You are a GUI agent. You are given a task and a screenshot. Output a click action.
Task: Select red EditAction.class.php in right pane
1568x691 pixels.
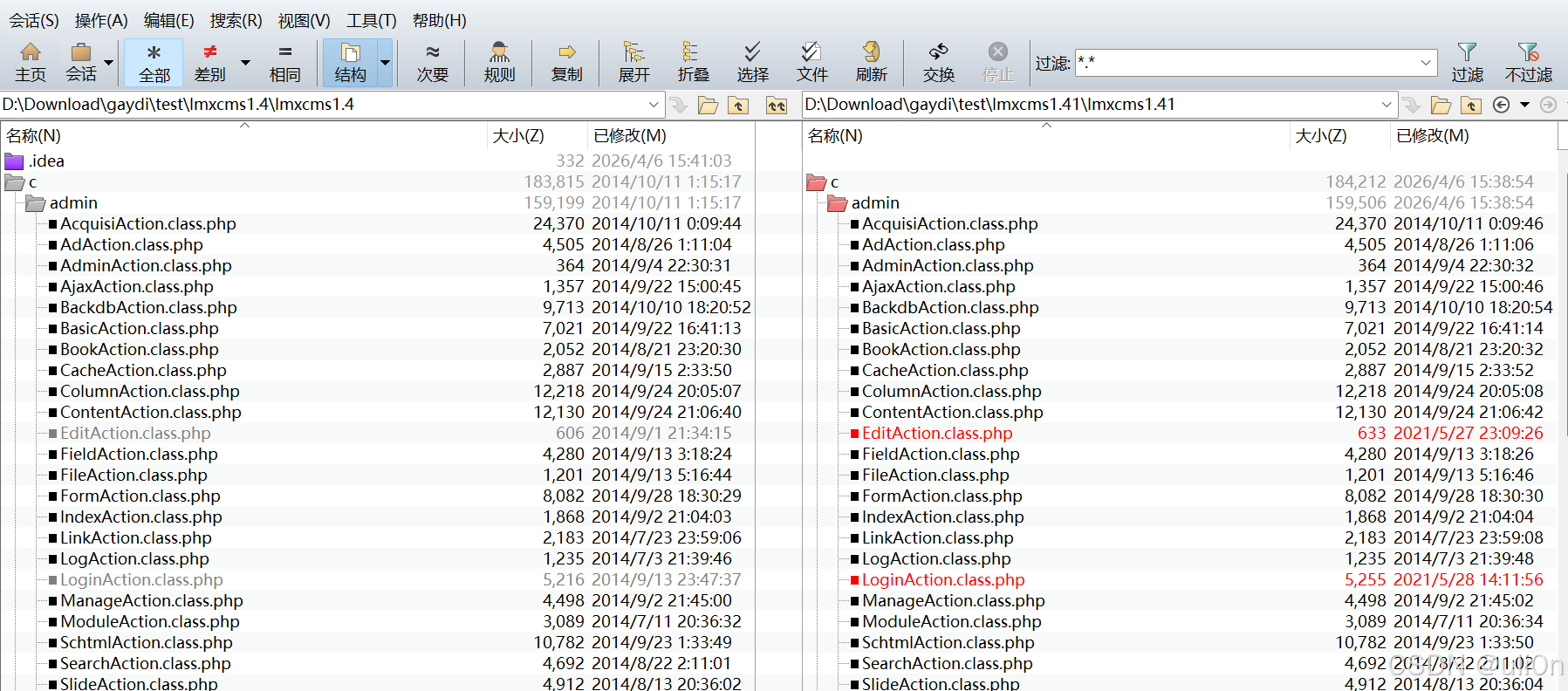pyautogui.click(x=937, y=434)
